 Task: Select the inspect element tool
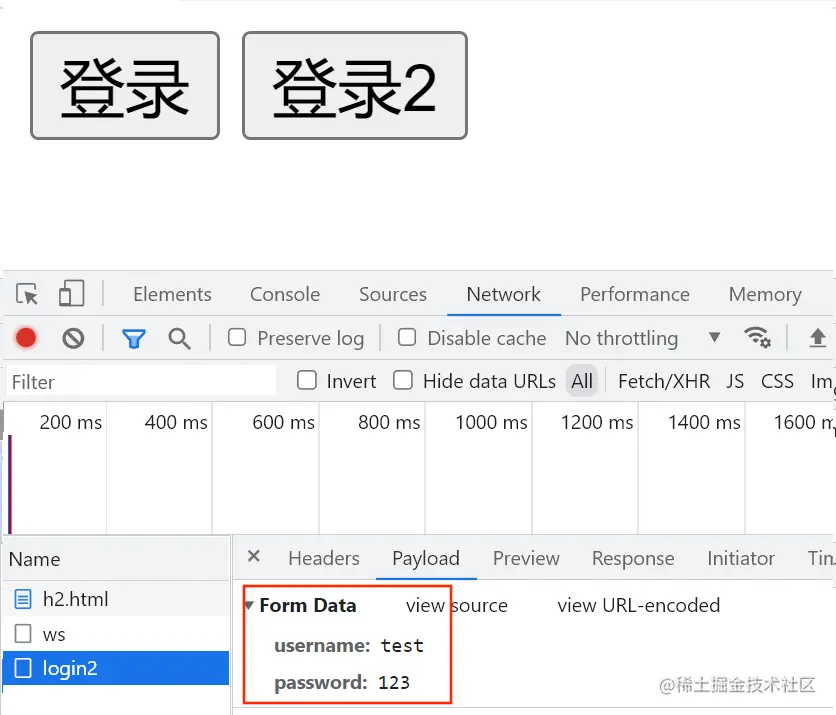coord(27,294)
